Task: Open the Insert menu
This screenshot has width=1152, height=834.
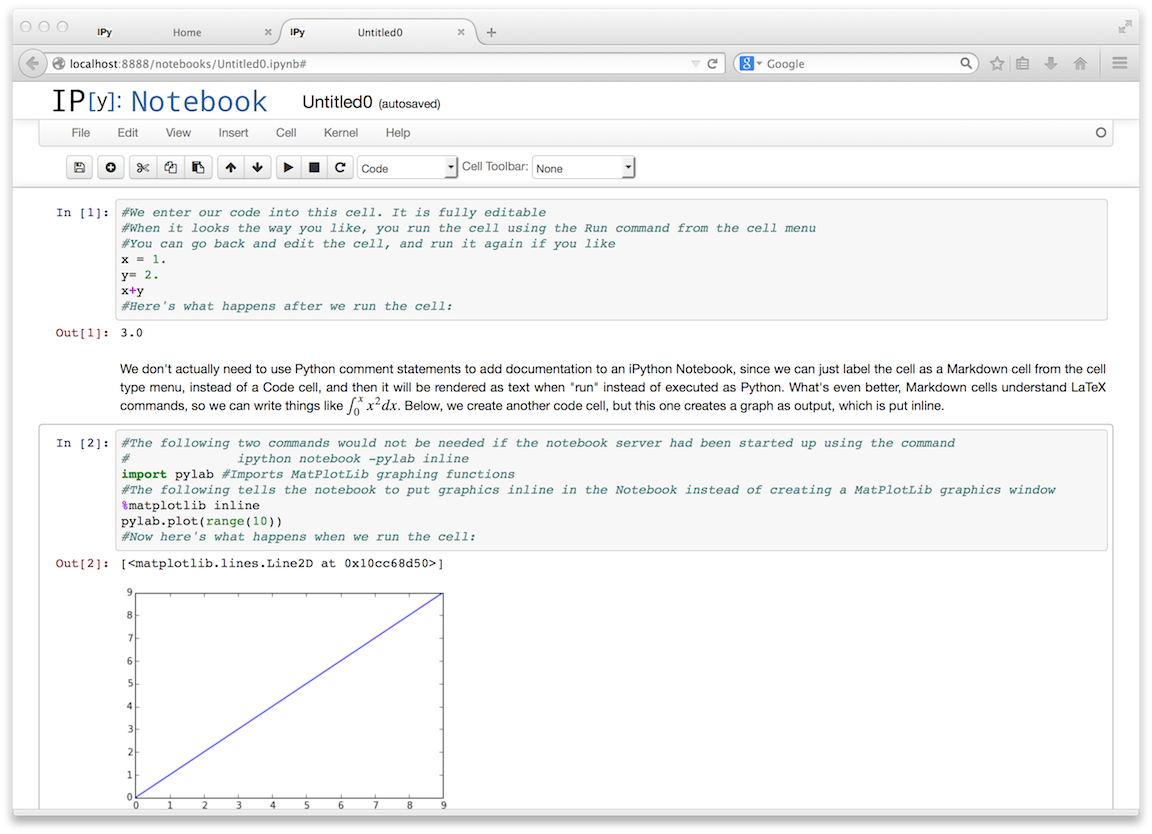Action: point(234,132)
